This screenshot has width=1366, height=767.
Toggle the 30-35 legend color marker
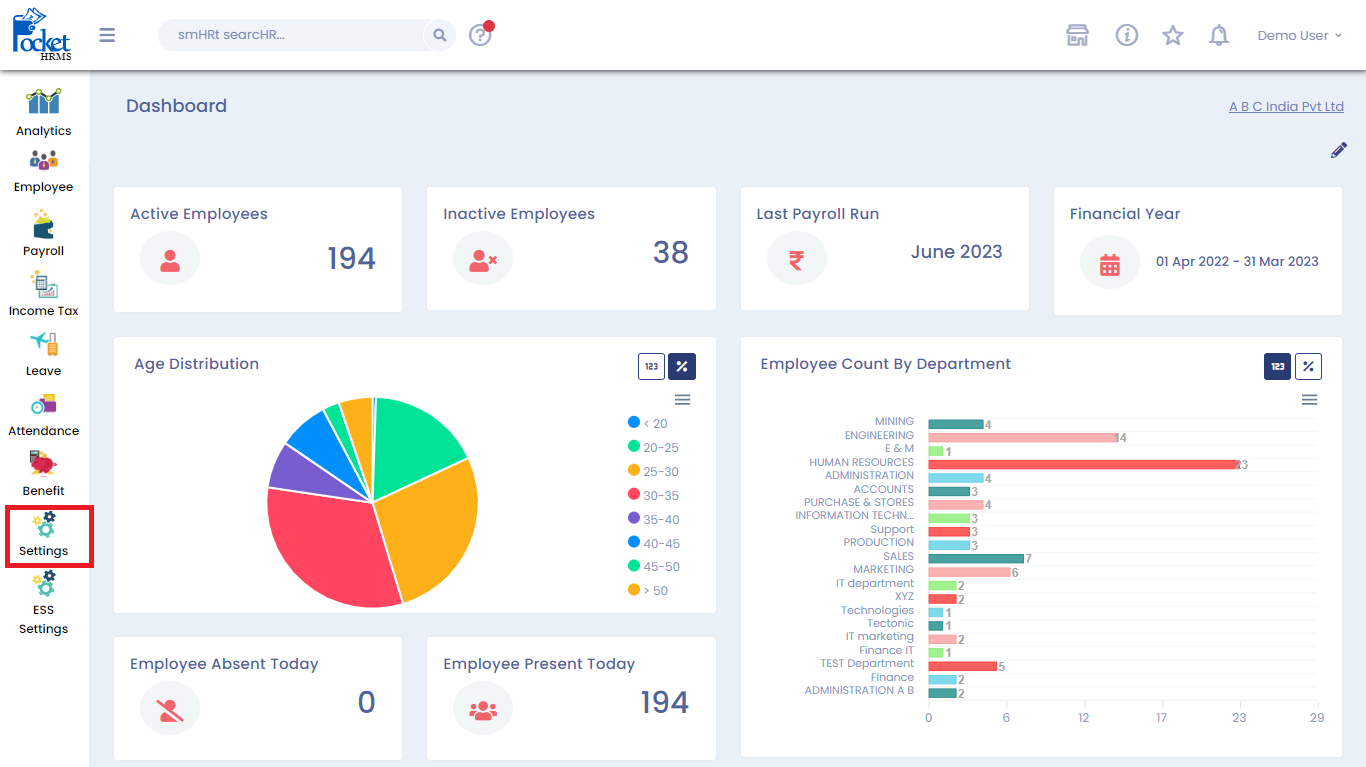634,494
